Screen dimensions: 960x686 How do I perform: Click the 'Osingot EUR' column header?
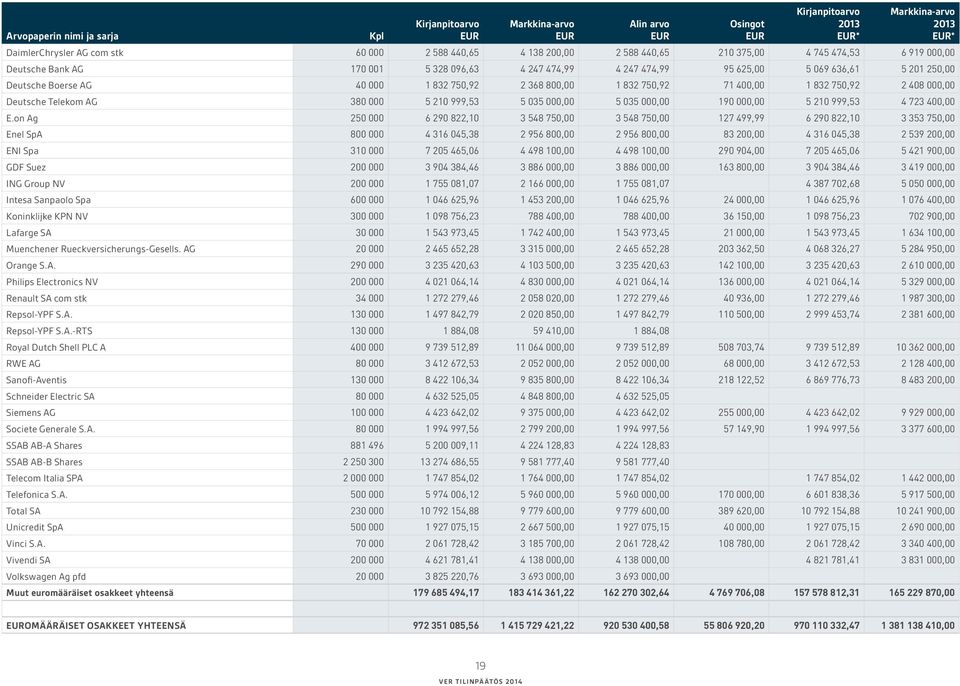click(x=746, y=30)
